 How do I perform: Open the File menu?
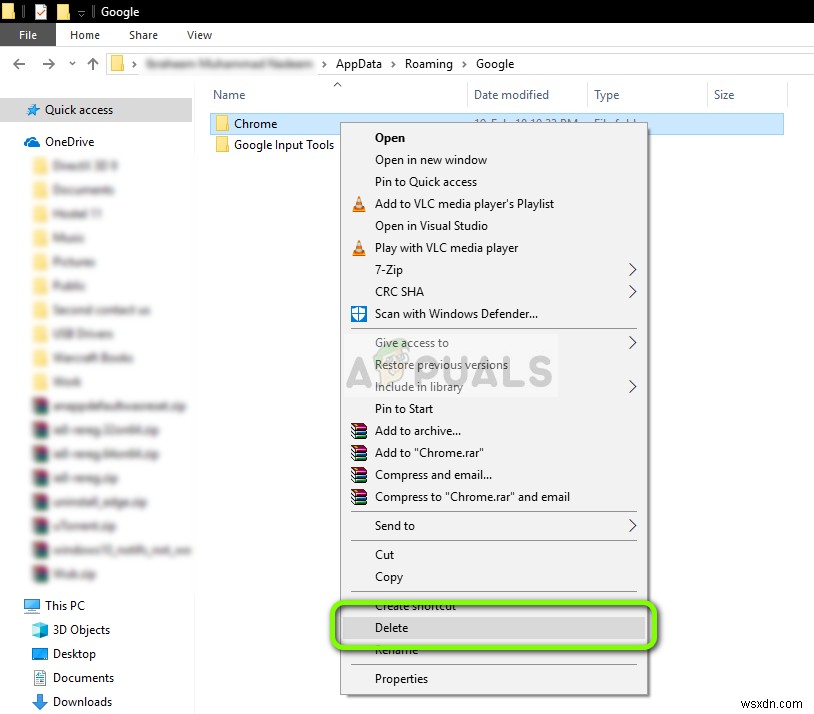coord(27,34)
